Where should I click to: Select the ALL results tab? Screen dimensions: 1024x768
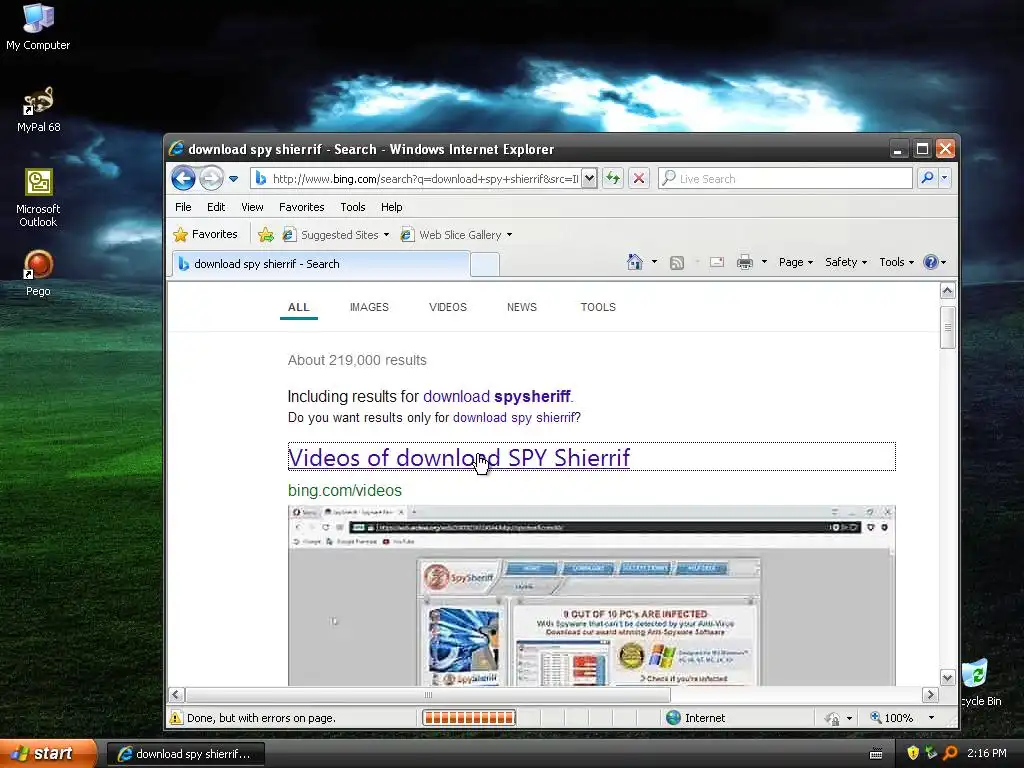point(298,307)
